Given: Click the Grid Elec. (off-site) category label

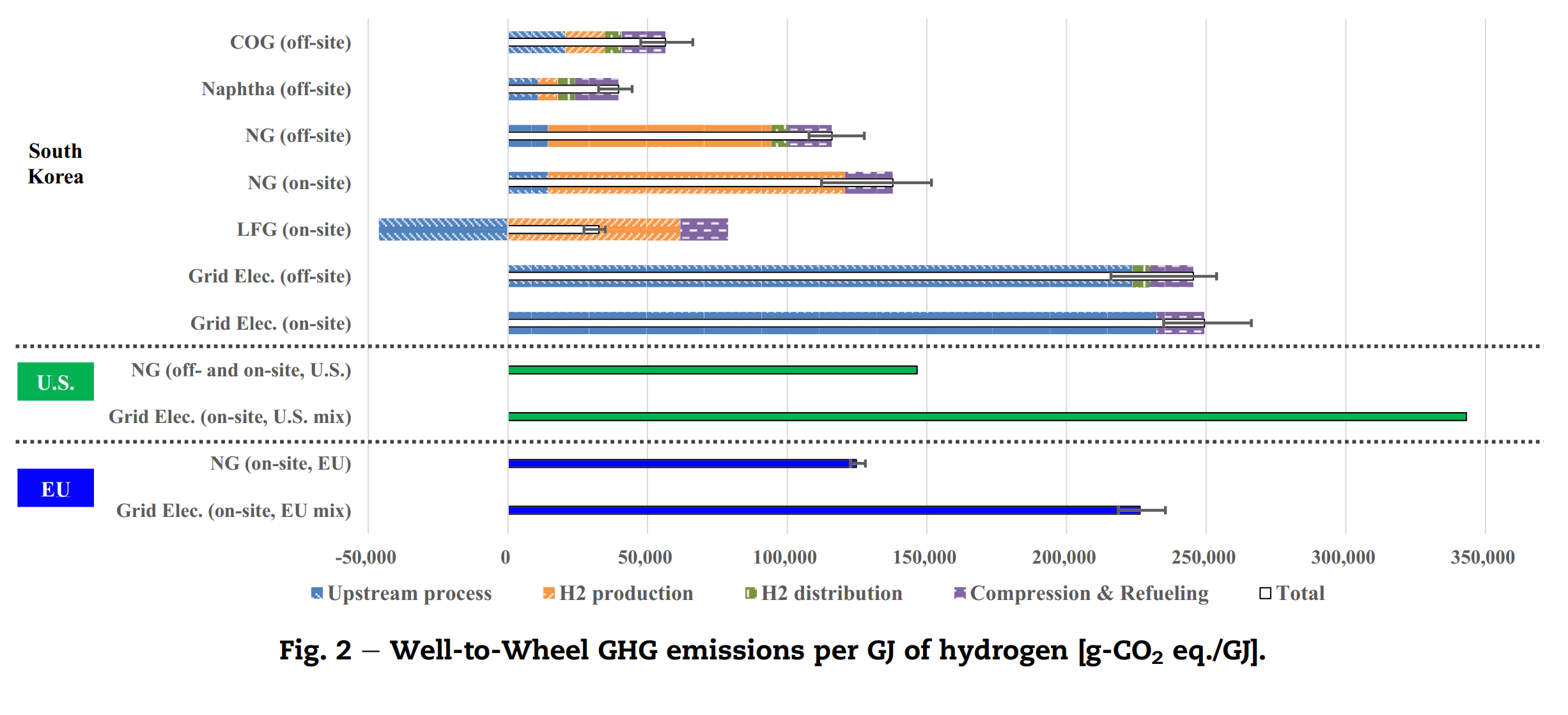Looking at the screenshot, I should 269,276.
